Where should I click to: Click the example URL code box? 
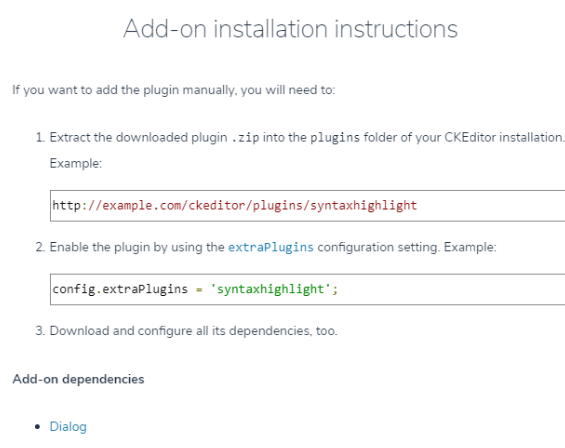click(x=307, y=206)
